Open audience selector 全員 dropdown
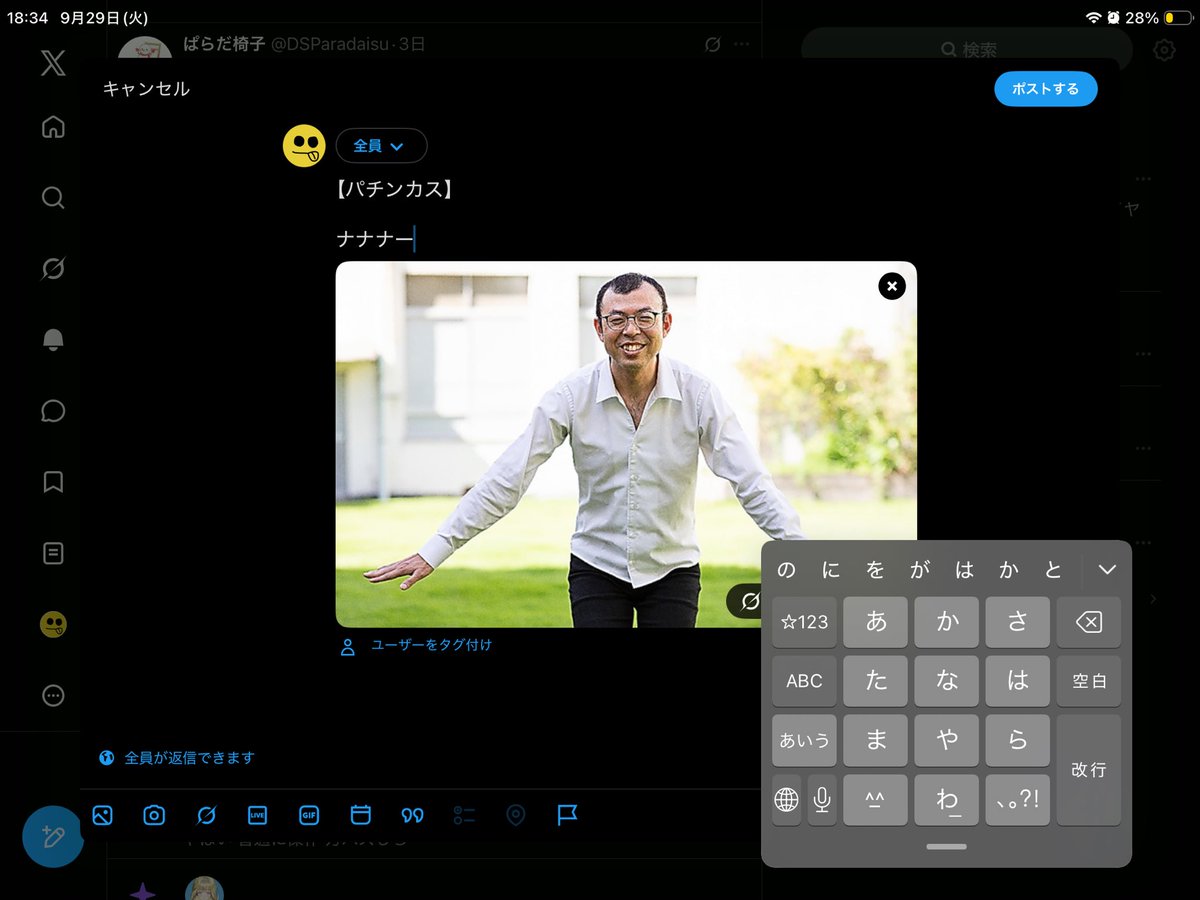1200x900 pixels. click(381, 146)
